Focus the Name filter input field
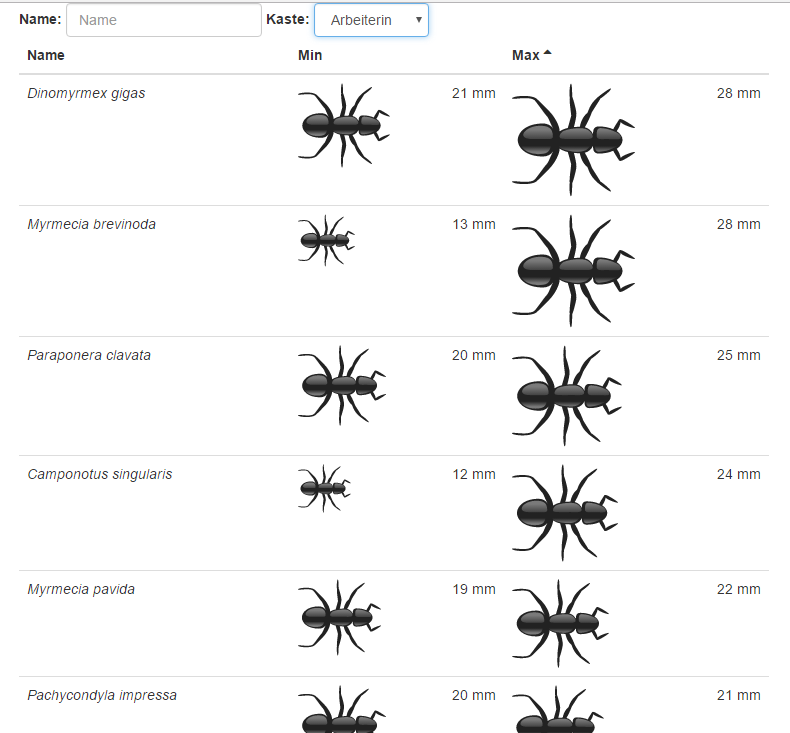Screen dimensions: 790x733 click(163, 20)
